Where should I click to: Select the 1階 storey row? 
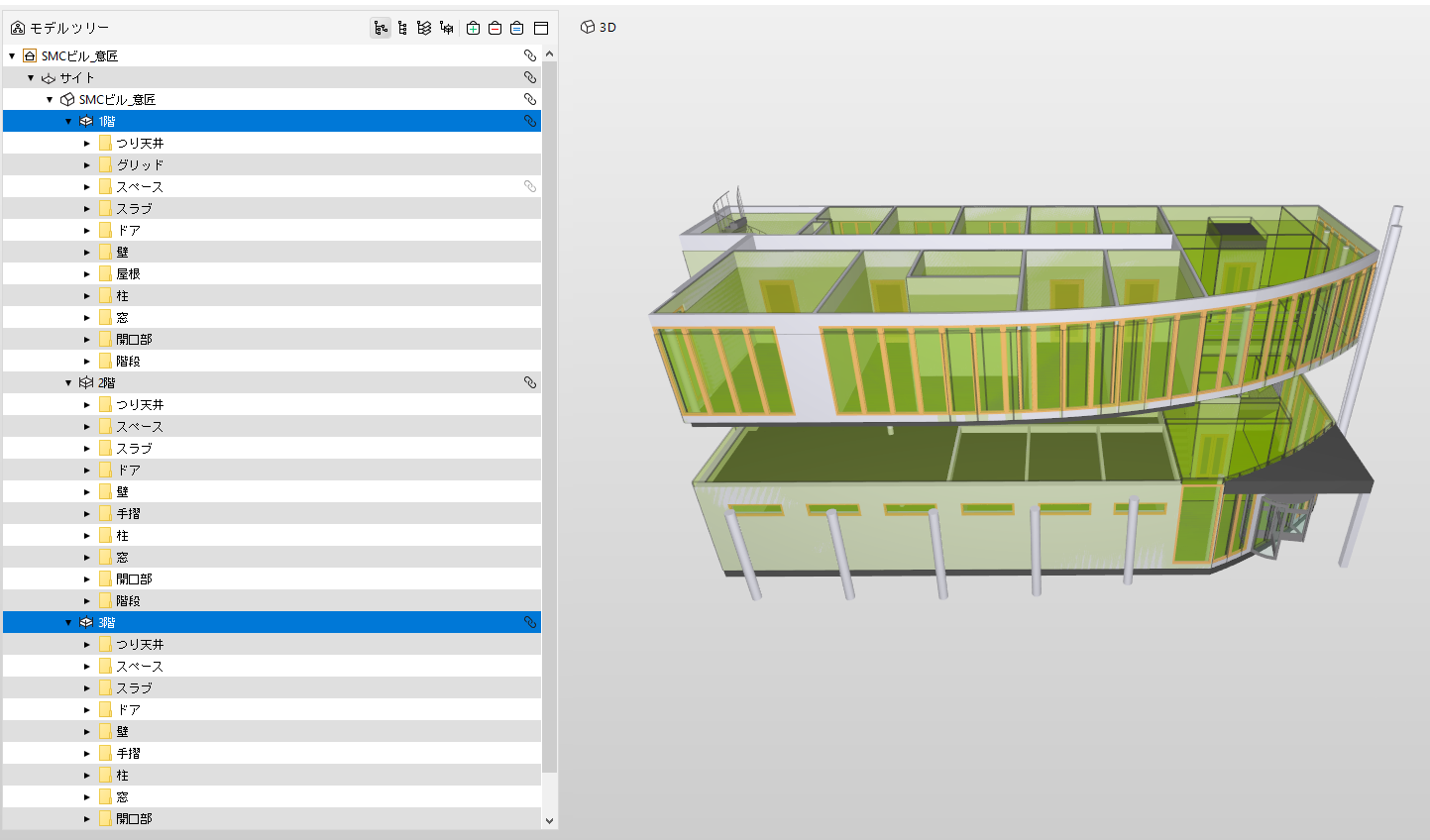[x=272, y=121]
